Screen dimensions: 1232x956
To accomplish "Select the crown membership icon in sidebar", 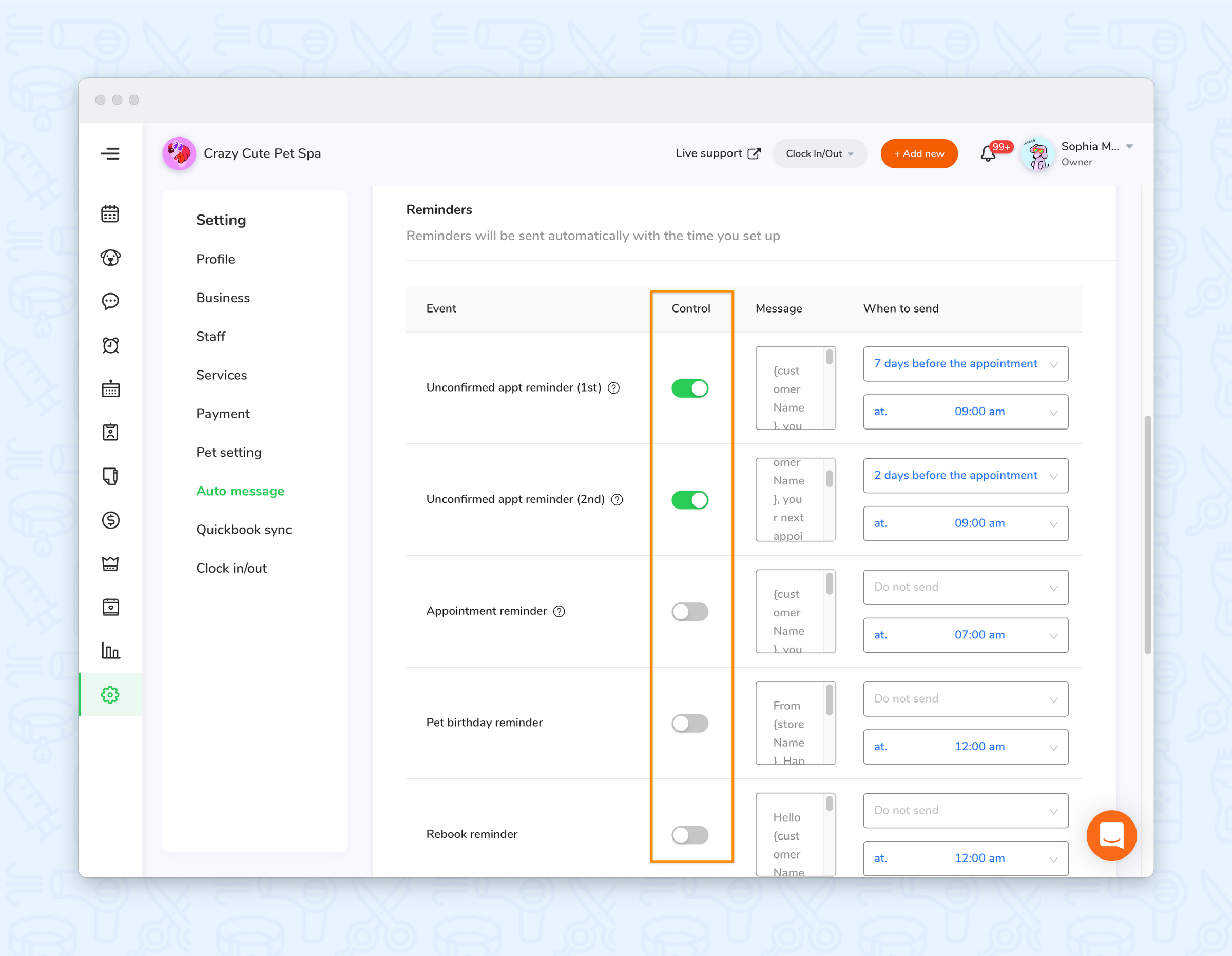I will (110, 563).
